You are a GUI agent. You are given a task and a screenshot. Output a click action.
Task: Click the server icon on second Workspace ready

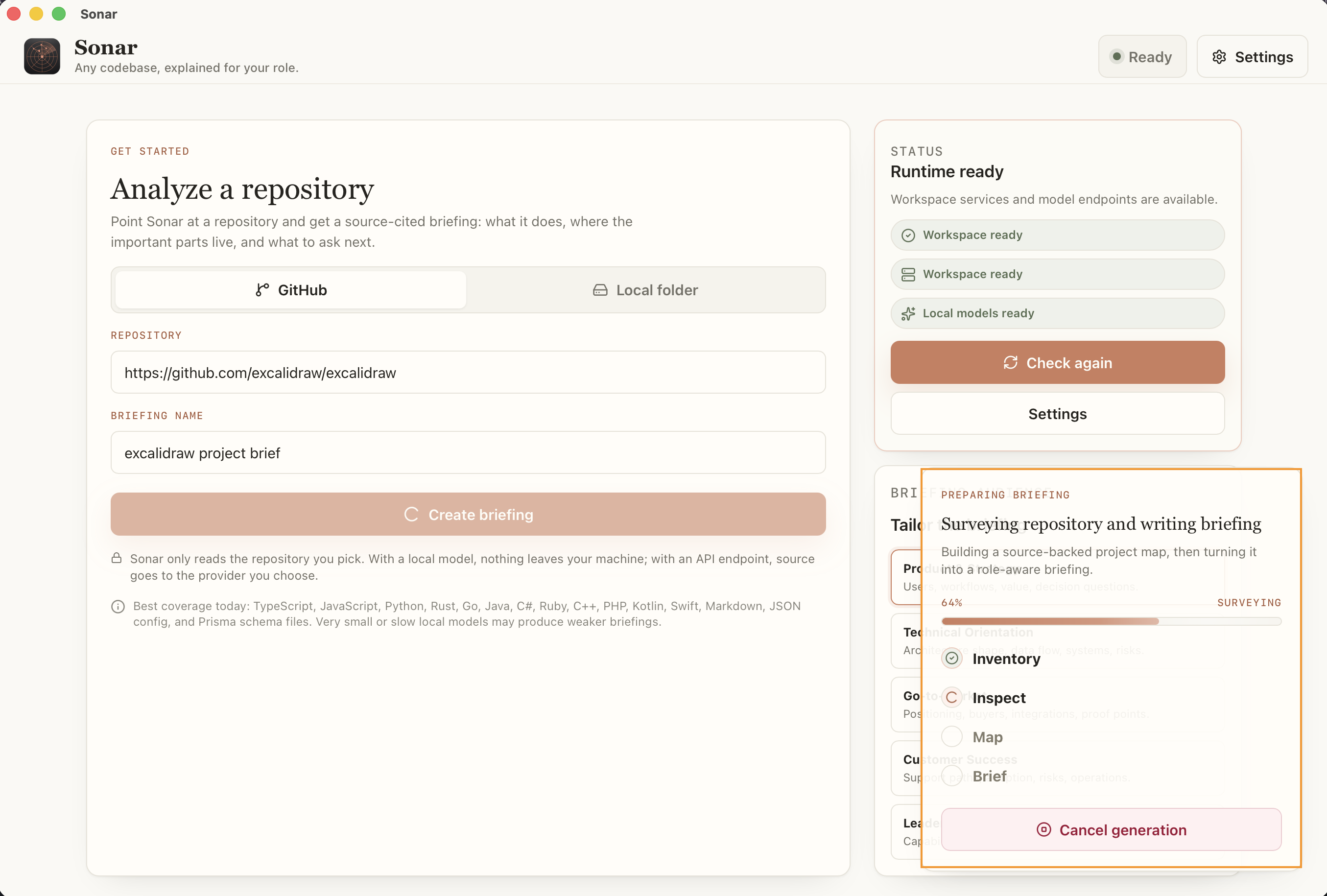coord(908,274)
